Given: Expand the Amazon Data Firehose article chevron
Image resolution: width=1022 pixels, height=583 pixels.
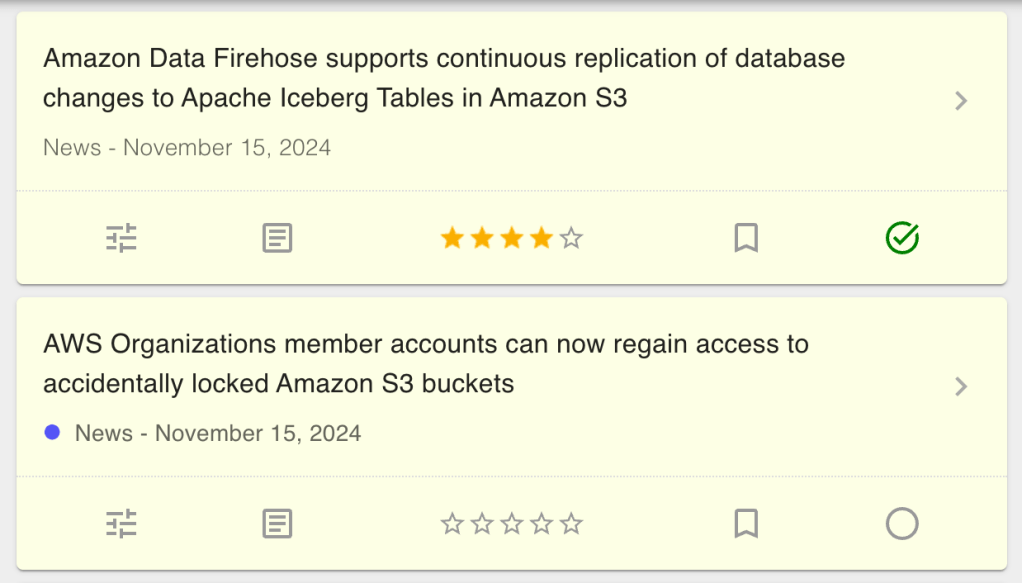Looking at the screenshot, I should [x=961, y=100].
